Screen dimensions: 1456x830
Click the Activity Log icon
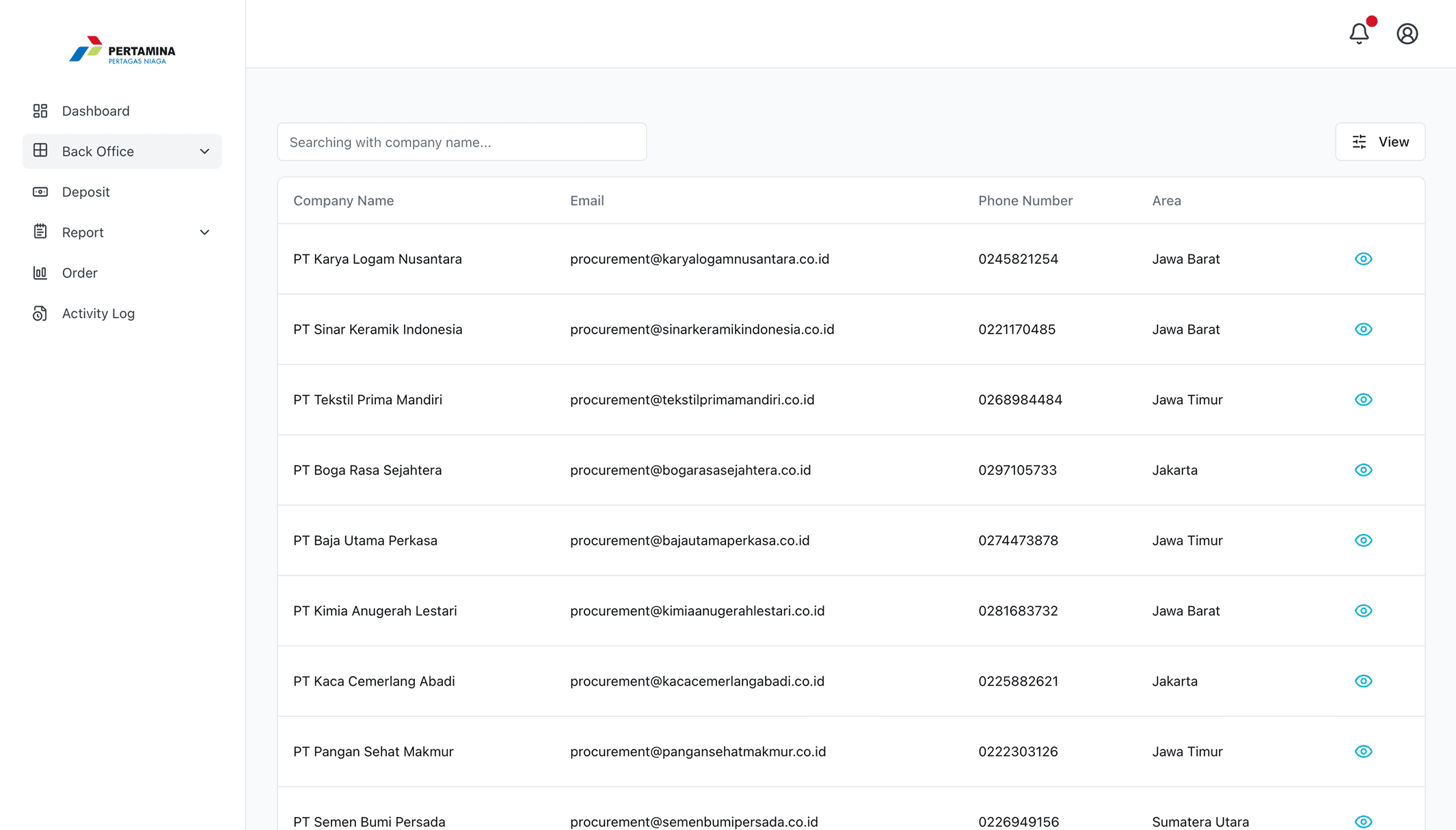[40, 313]
